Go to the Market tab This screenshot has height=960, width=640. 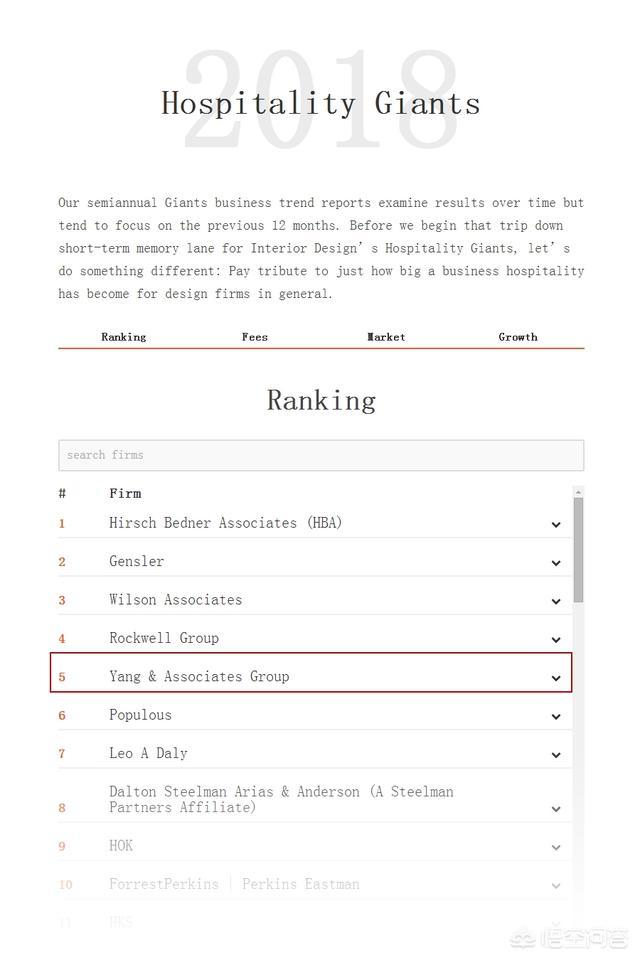[386, 337]
